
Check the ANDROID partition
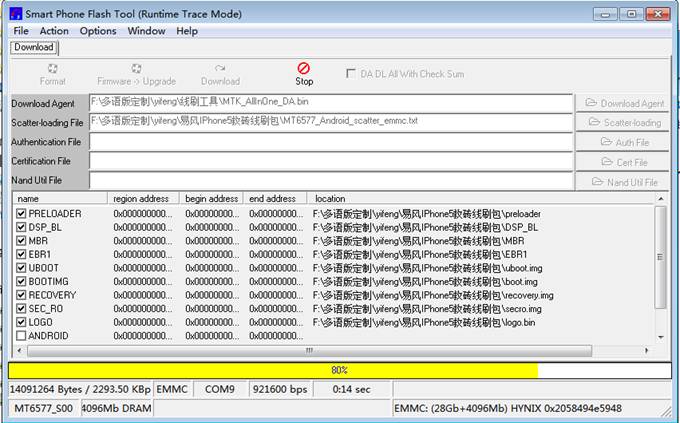[21, 336]
